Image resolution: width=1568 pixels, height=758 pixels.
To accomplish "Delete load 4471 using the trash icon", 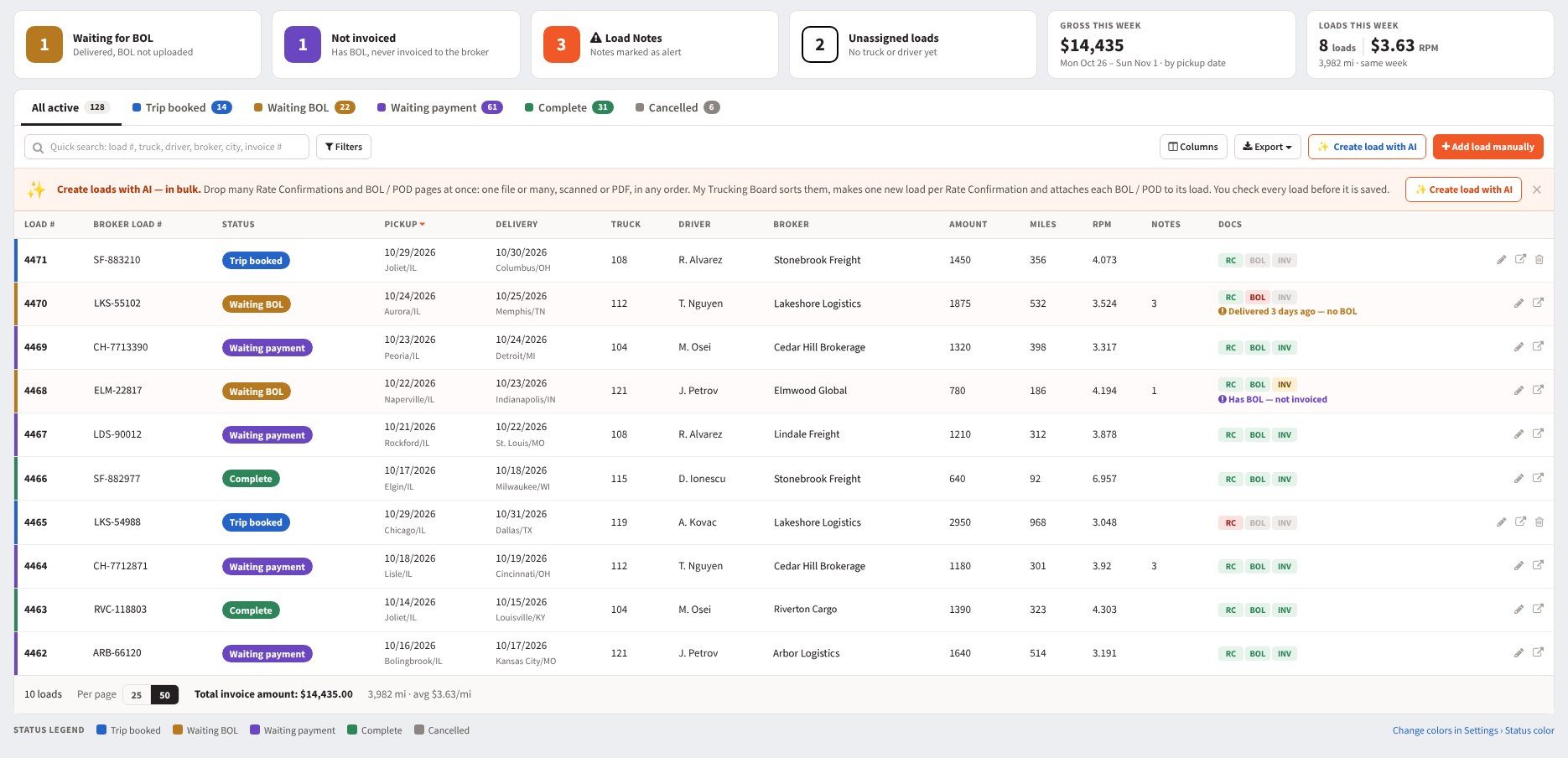I will coord(1539,260).
